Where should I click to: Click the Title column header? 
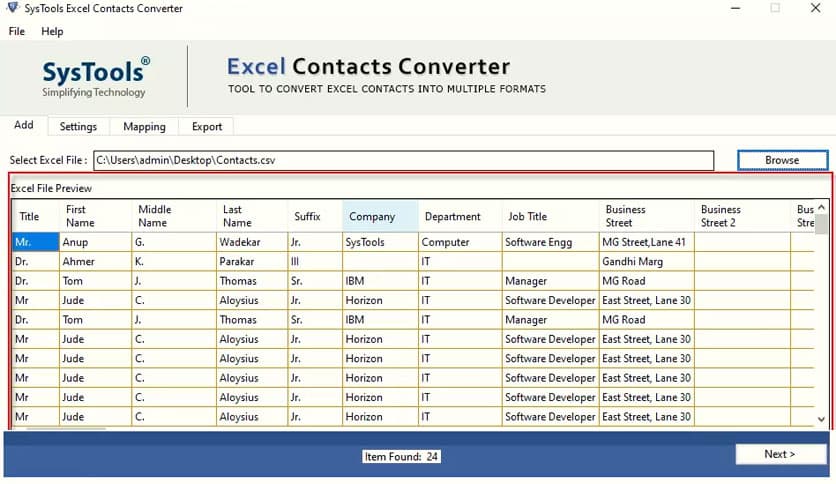pyautogui.click(x=36, y=216)
